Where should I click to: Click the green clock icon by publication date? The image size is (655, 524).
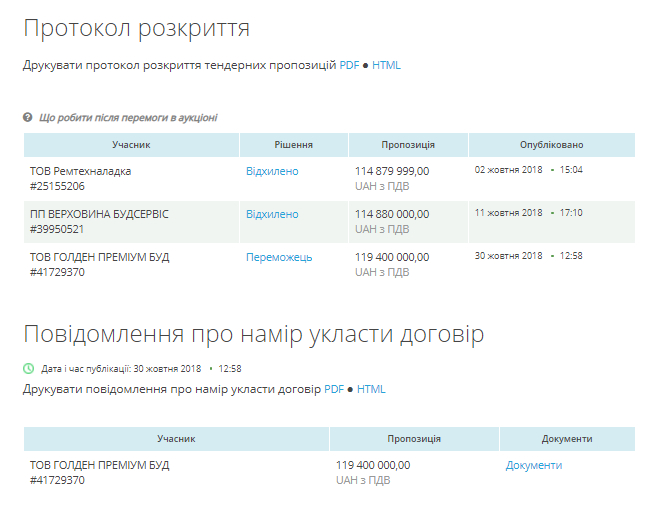pos(28,369)
